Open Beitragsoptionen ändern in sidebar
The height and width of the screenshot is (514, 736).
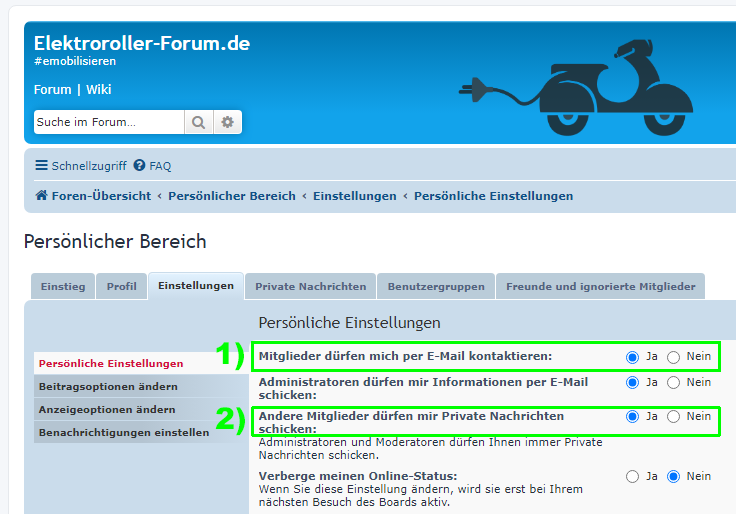[x=108, y=386]
